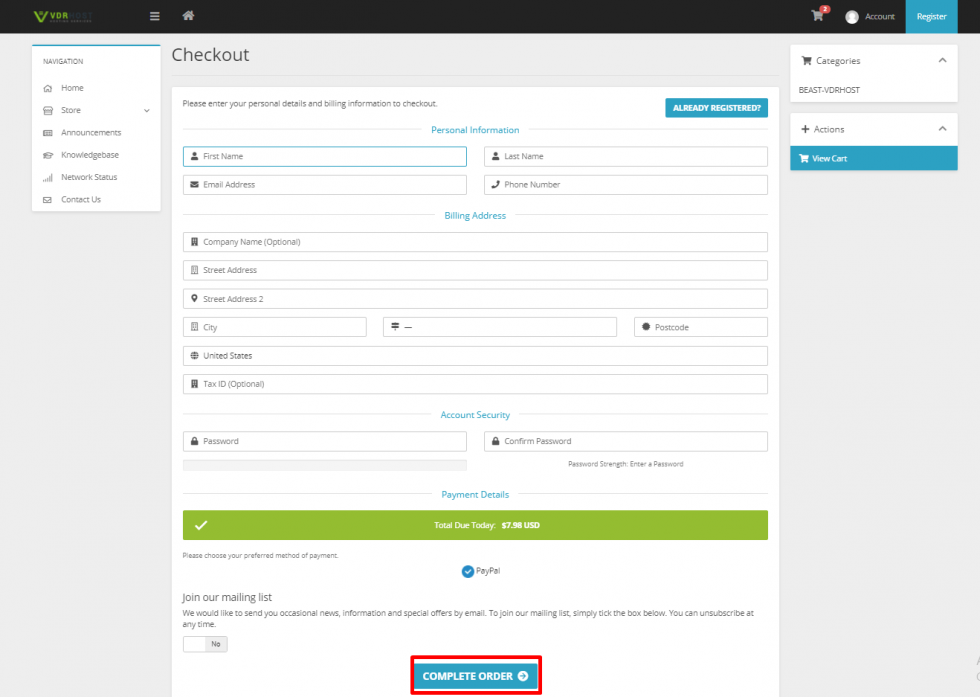Collapse the Actions panel
The width and height of the screenshot is (980, 697).
click(x=941, y=129)
